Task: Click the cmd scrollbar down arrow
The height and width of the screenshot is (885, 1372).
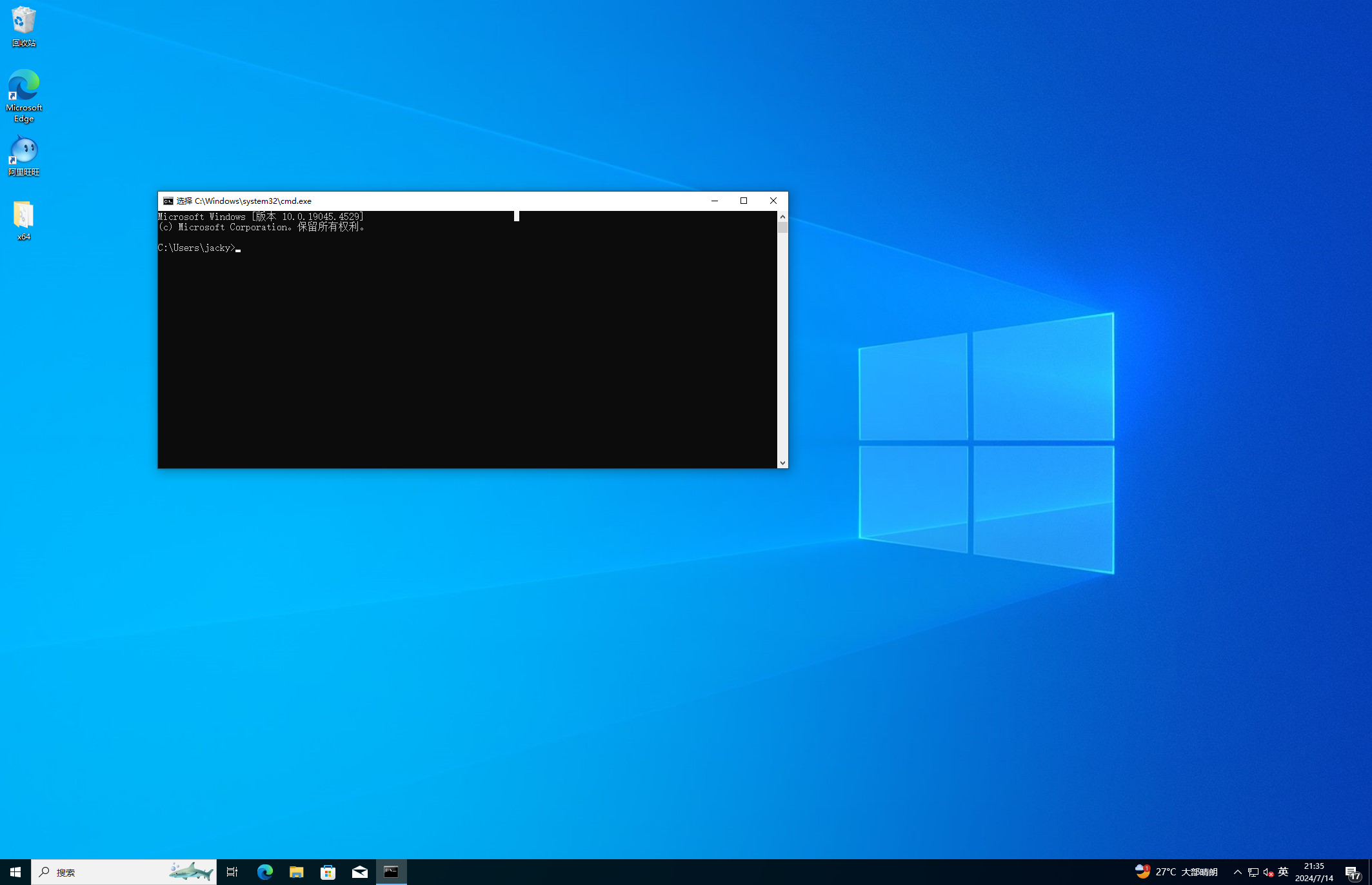Action: pyautogui.click(x=782, y=463)
